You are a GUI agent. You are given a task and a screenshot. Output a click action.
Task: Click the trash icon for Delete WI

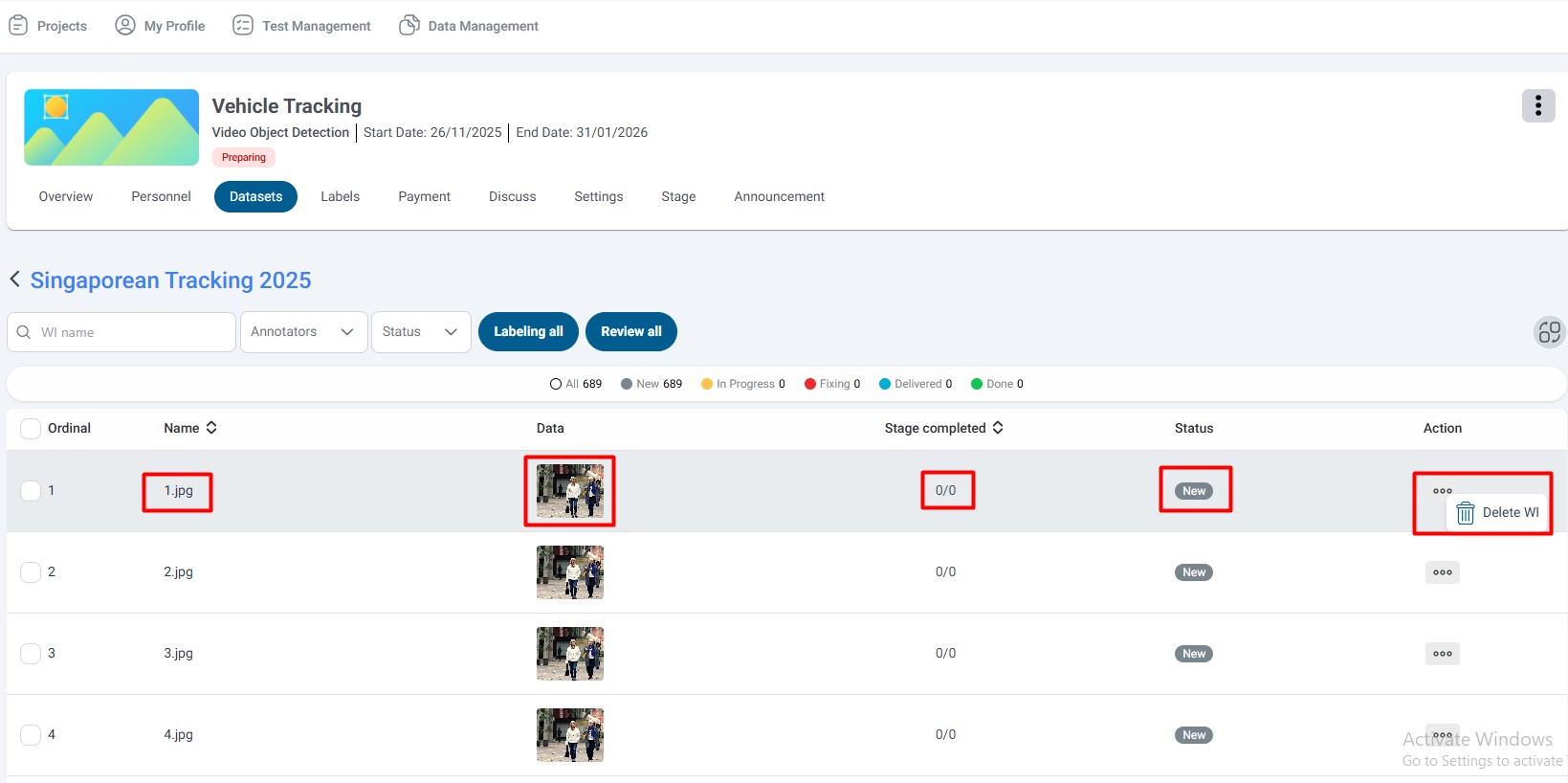pos(1465,513)
